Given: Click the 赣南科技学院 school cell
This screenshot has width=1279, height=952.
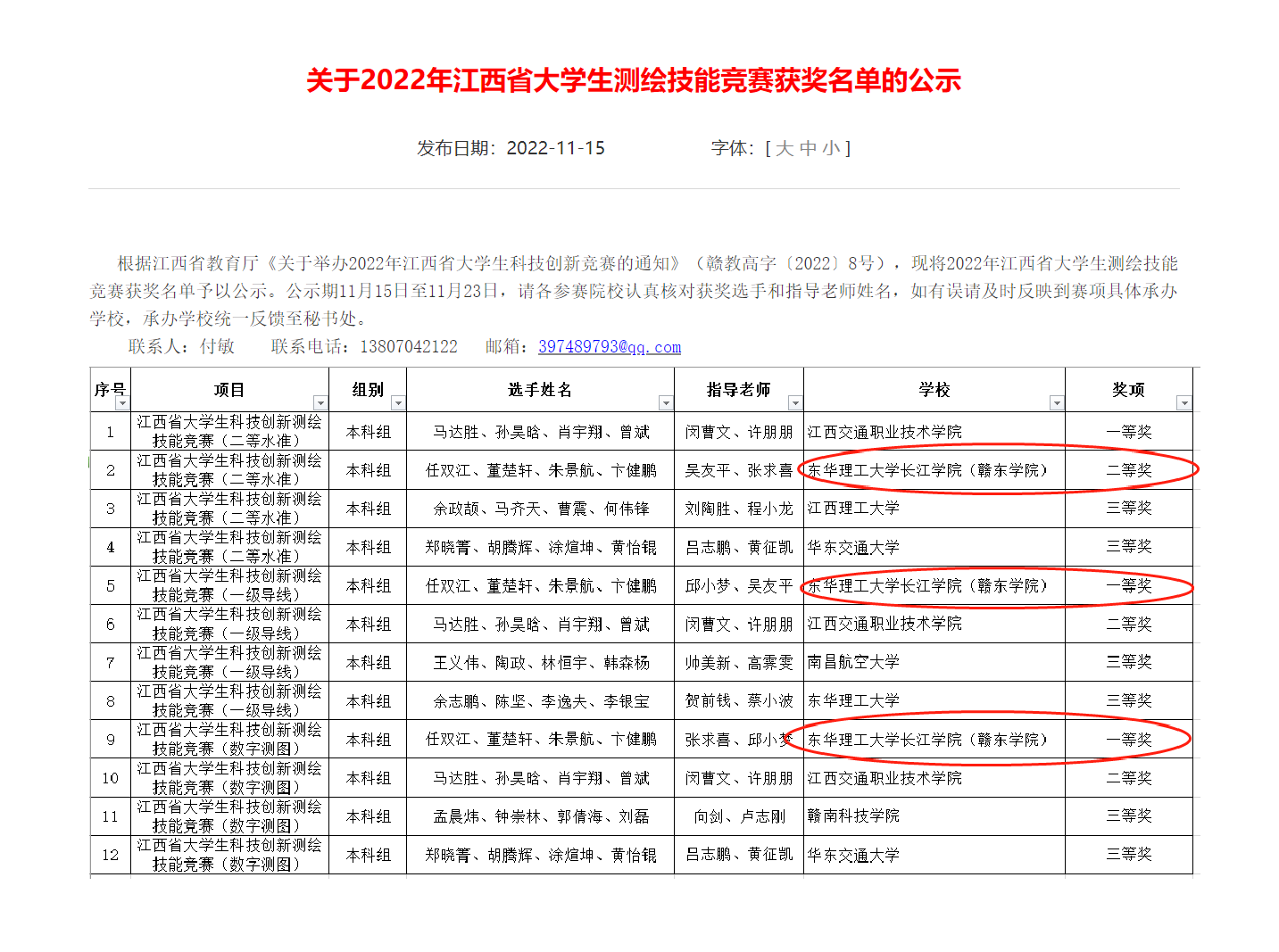Looking at the screenshot, I should tap(853, 815).
